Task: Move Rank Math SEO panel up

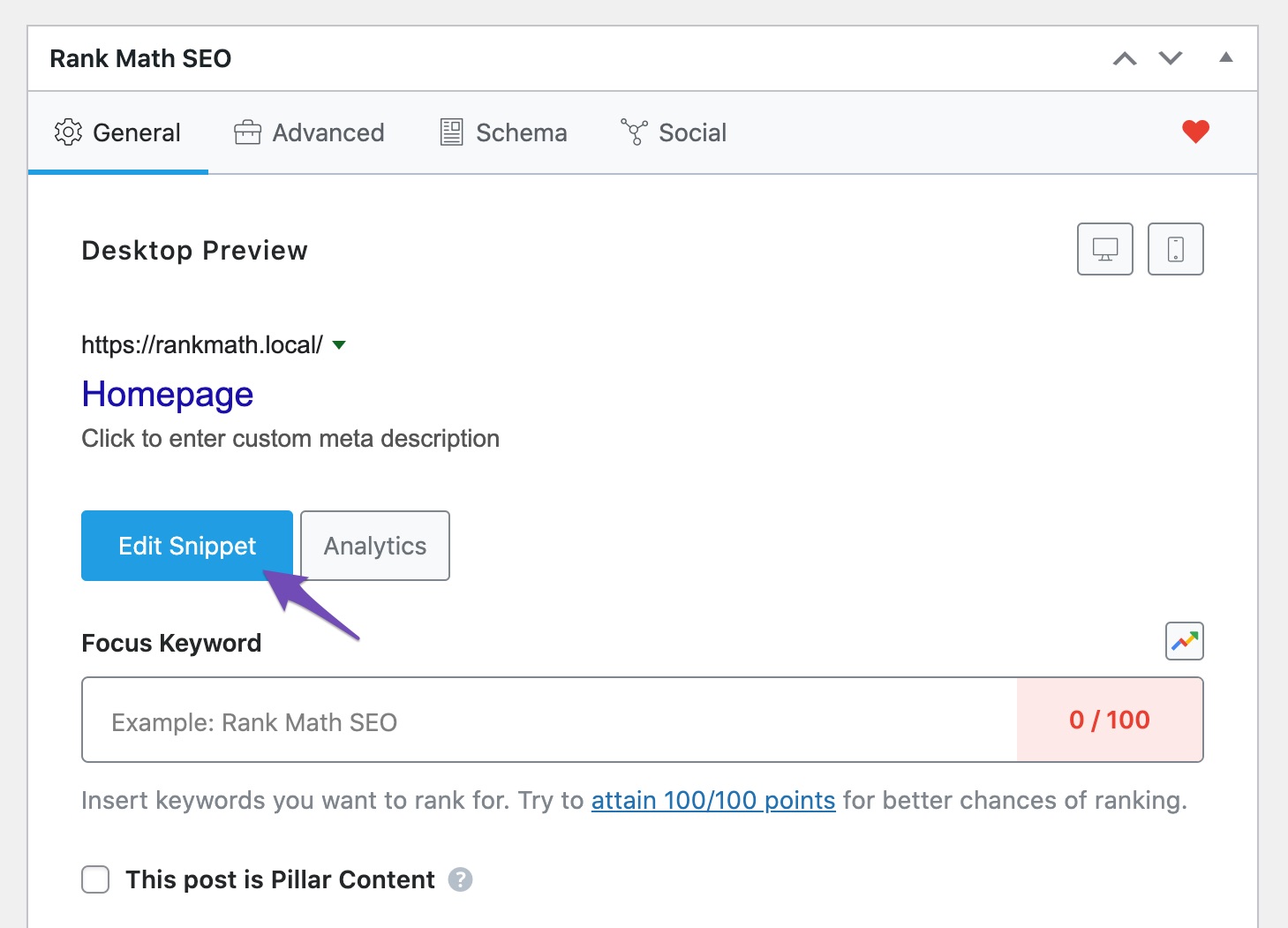Action: click(1125, 59)
